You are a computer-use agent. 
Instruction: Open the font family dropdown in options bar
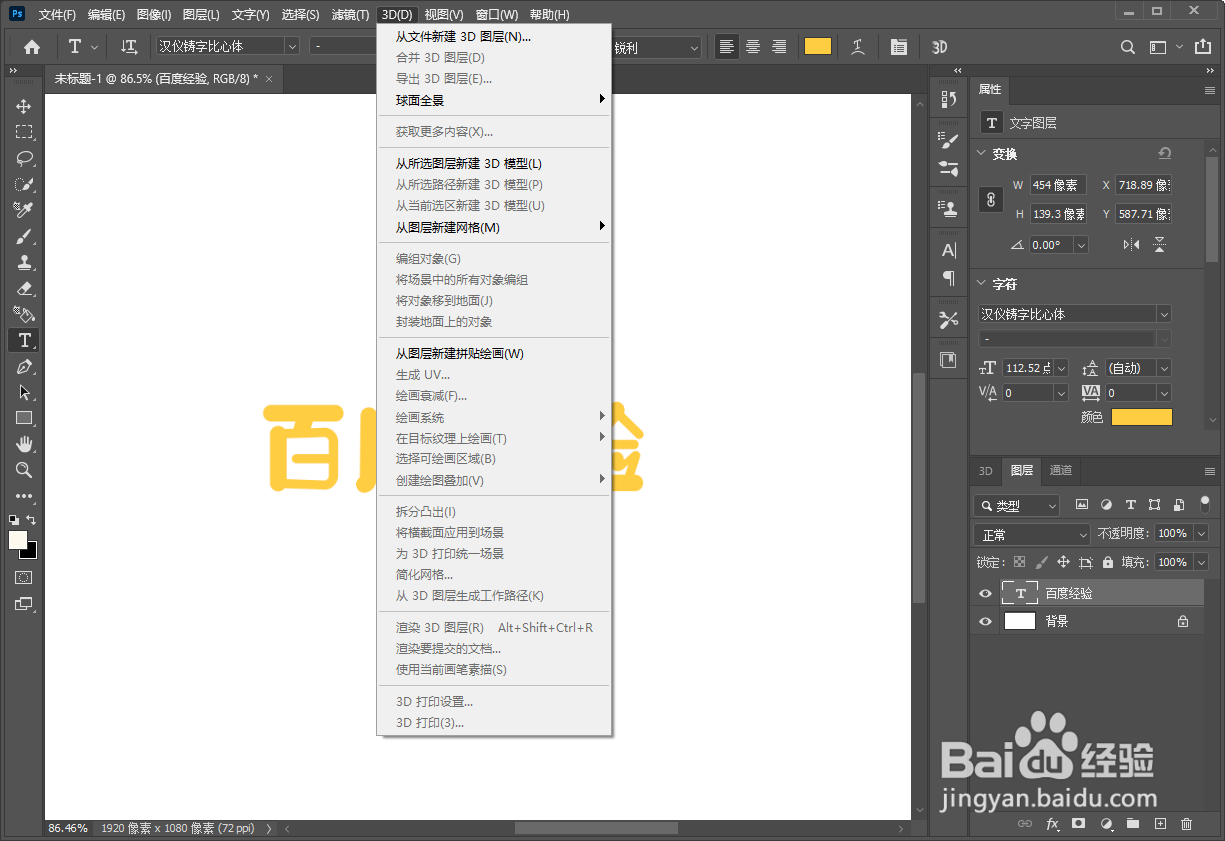tap(292, 46)
